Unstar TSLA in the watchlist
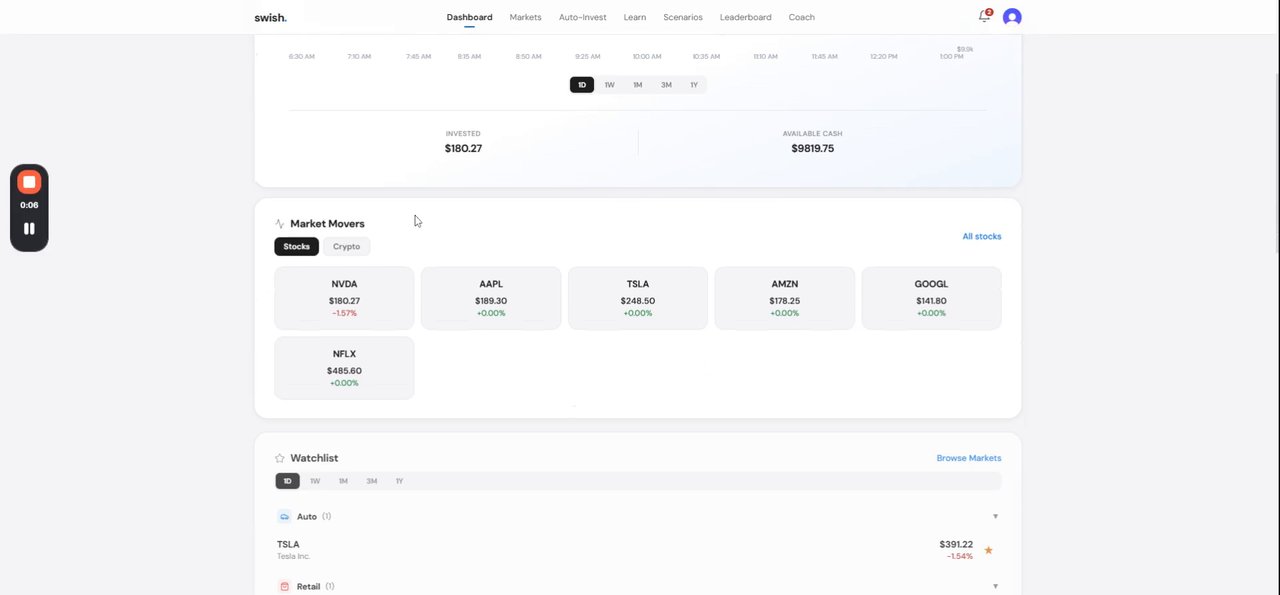 [989, 550]
